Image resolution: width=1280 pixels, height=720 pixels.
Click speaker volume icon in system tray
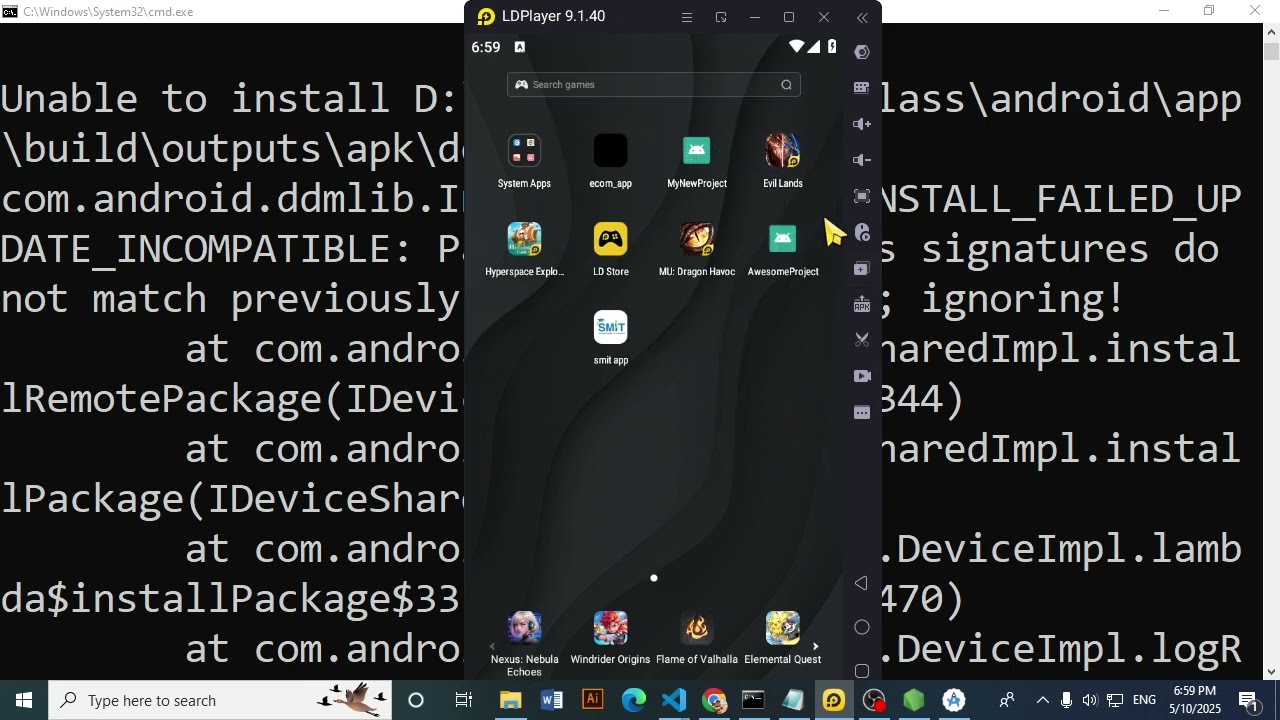[1090, 700]
